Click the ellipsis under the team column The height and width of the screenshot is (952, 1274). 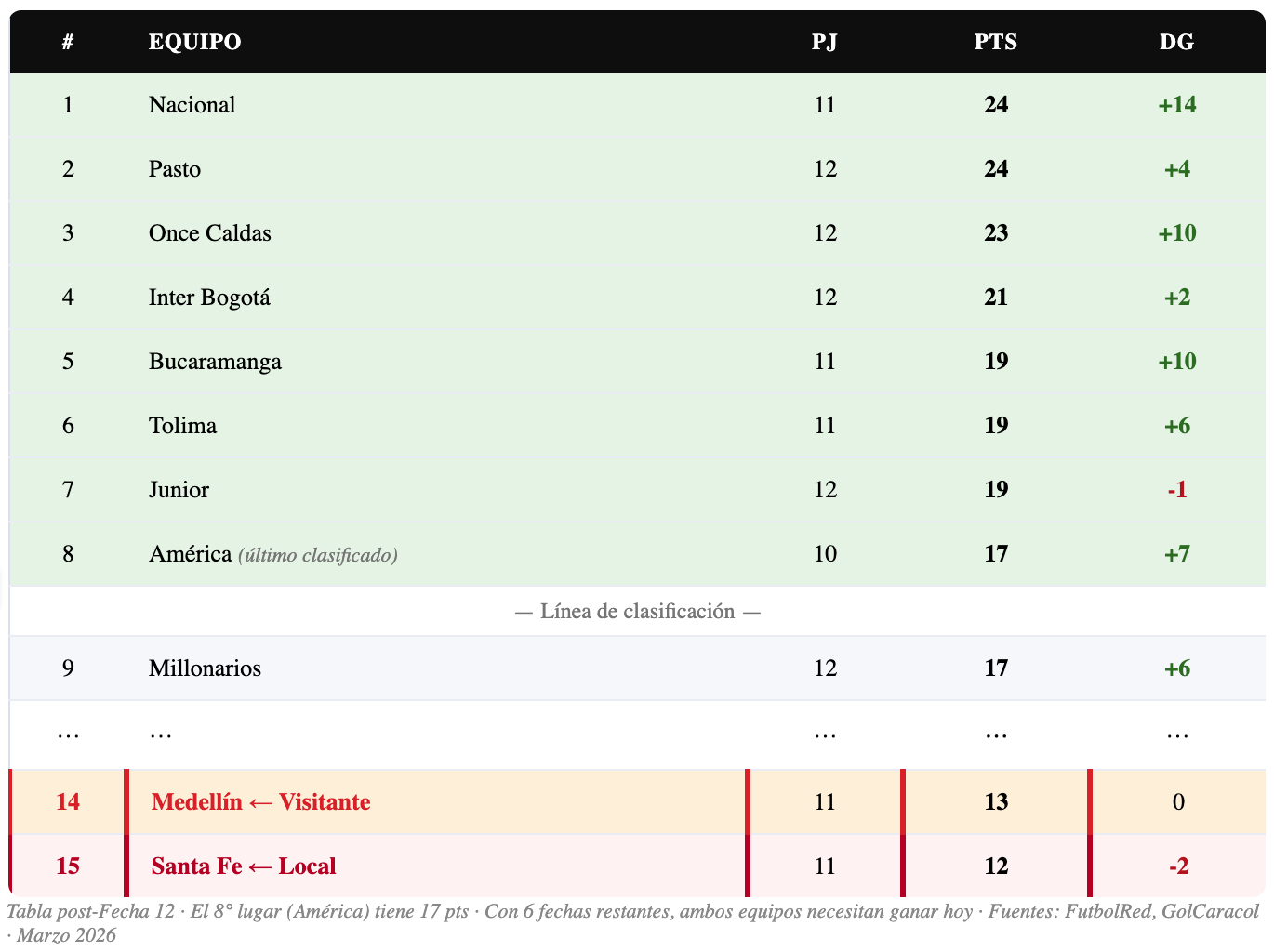tap(160, 734)
